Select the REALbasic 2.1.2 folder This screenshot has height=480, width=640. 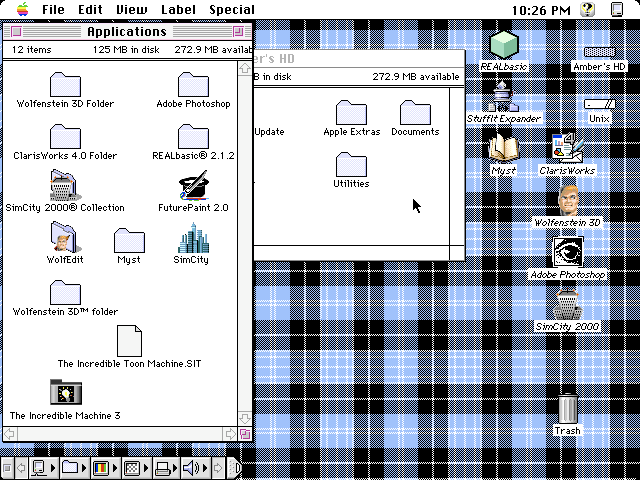pyautogui.click(x=193, y=137)
